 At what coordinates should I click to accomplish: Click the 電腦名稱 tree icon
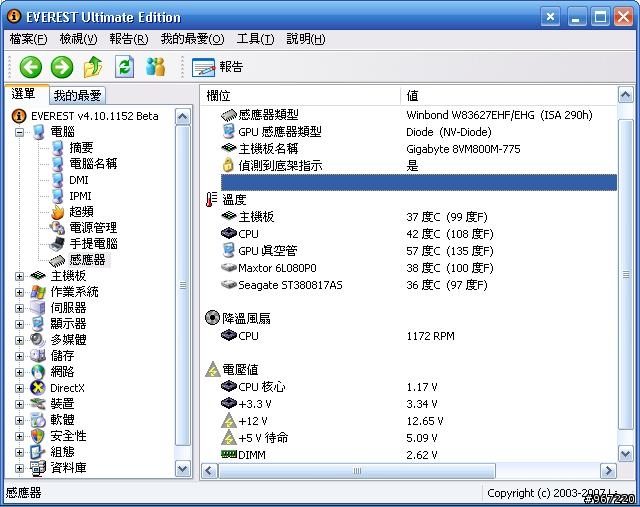58,164
